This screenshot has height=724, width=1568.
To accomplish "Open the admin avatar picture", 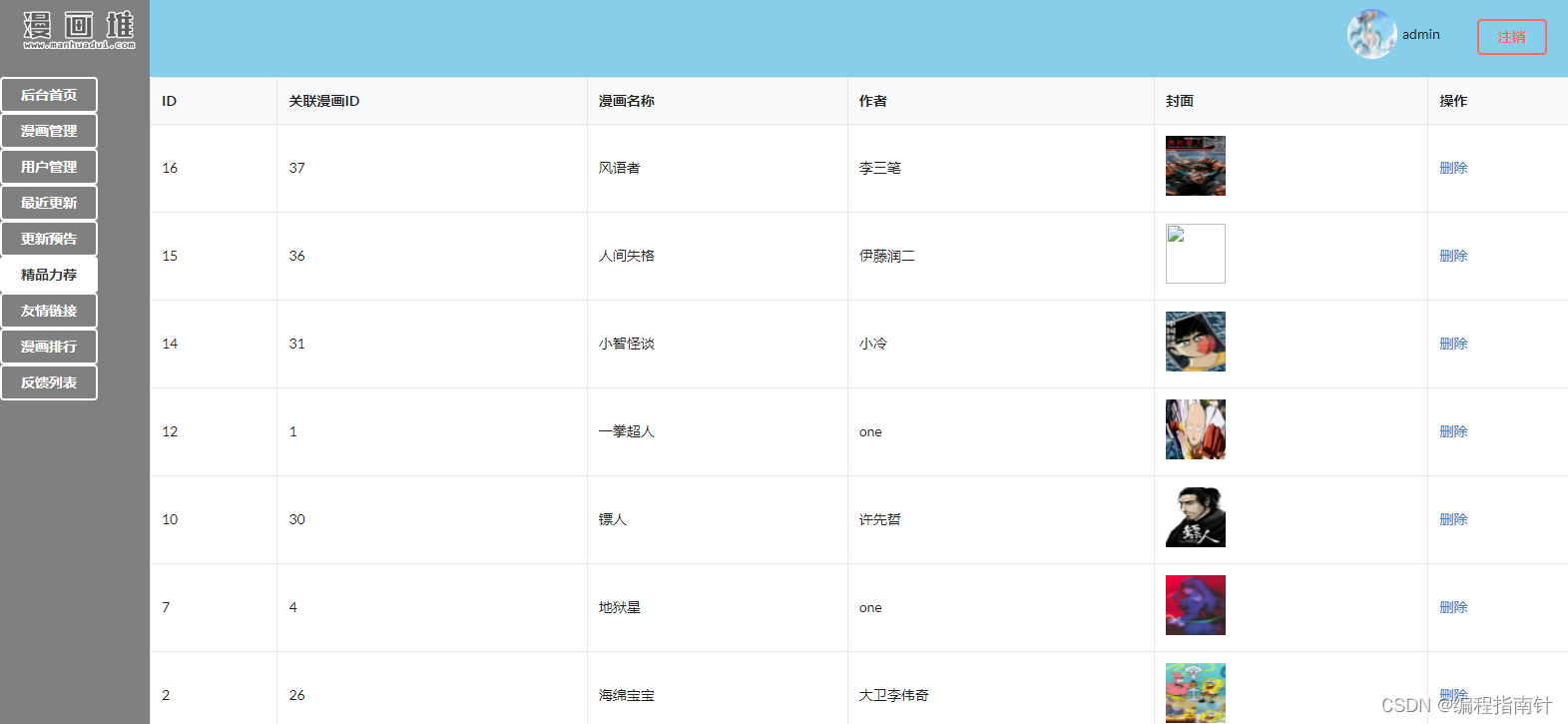I will coord(1371,34).
